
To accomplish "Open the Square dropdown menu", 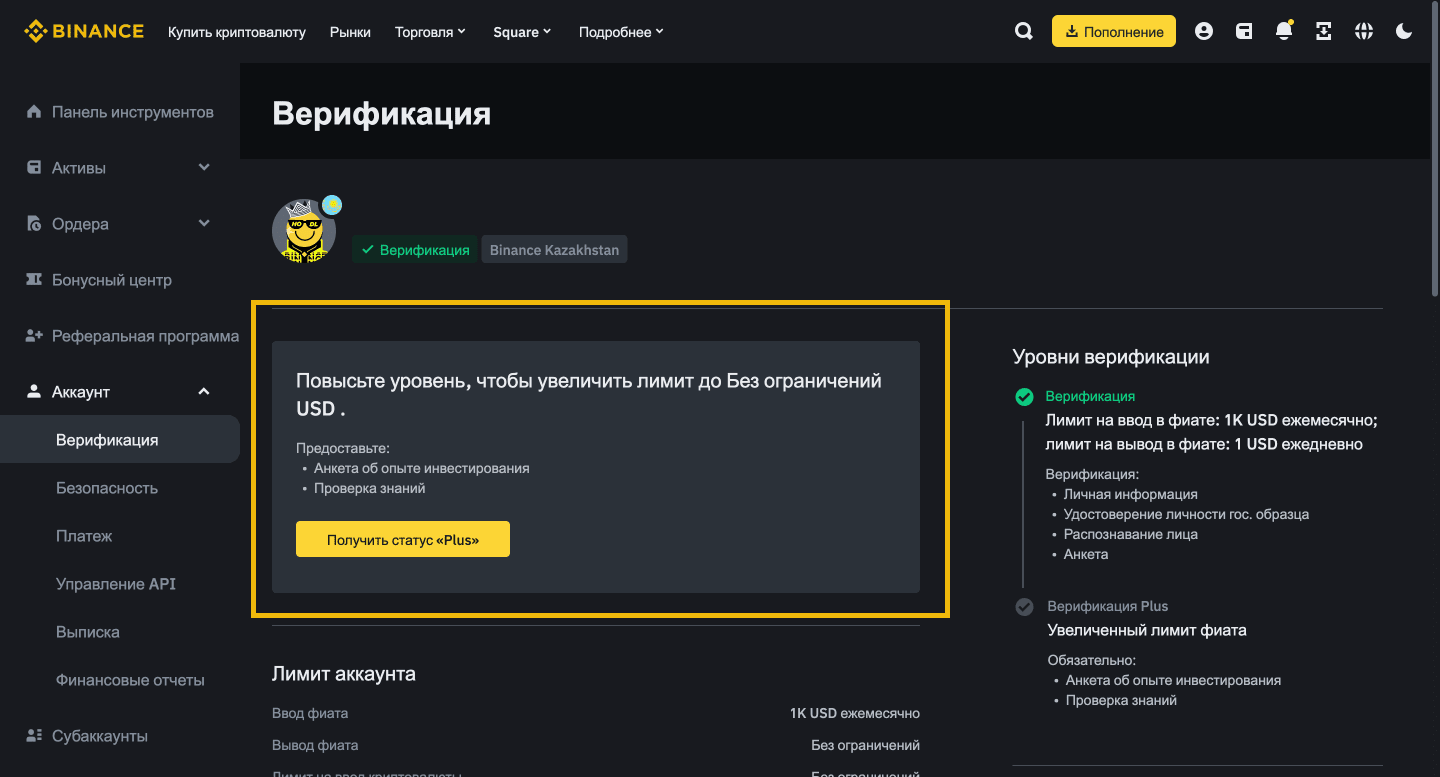I will (x=522, y=32).
